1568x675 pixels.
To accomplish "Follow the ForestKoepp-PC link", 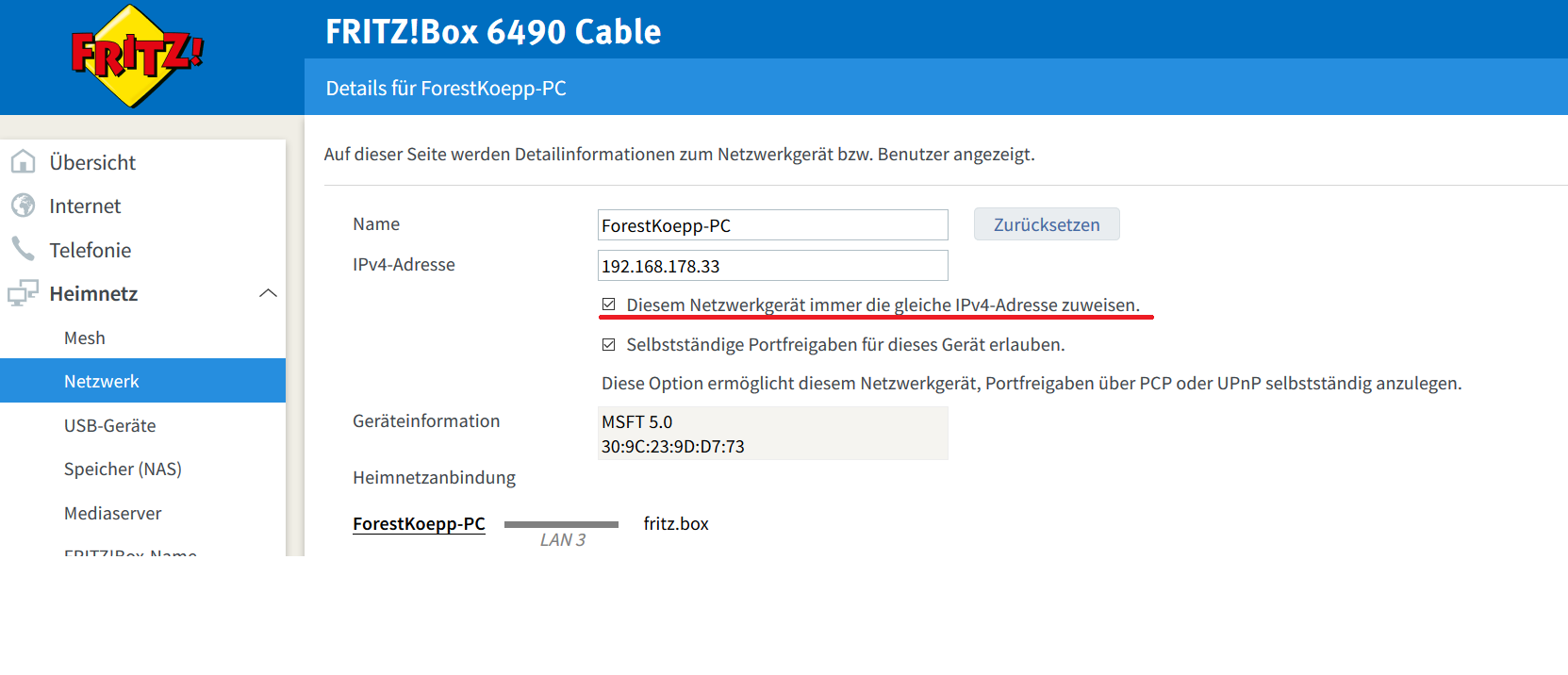I will pyautogui.click(x=419, y=523).
